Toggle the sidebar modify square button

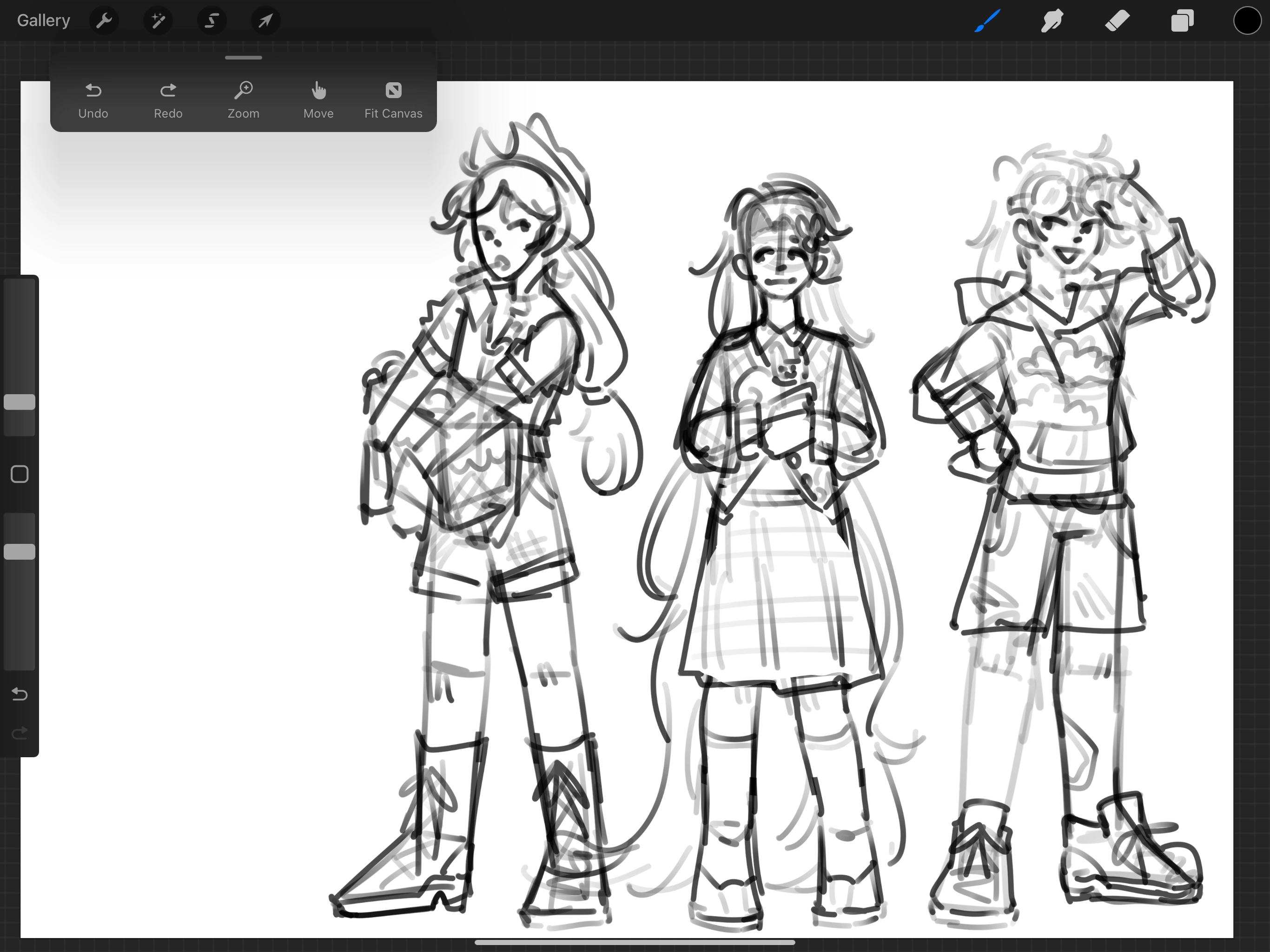point(20,474)
